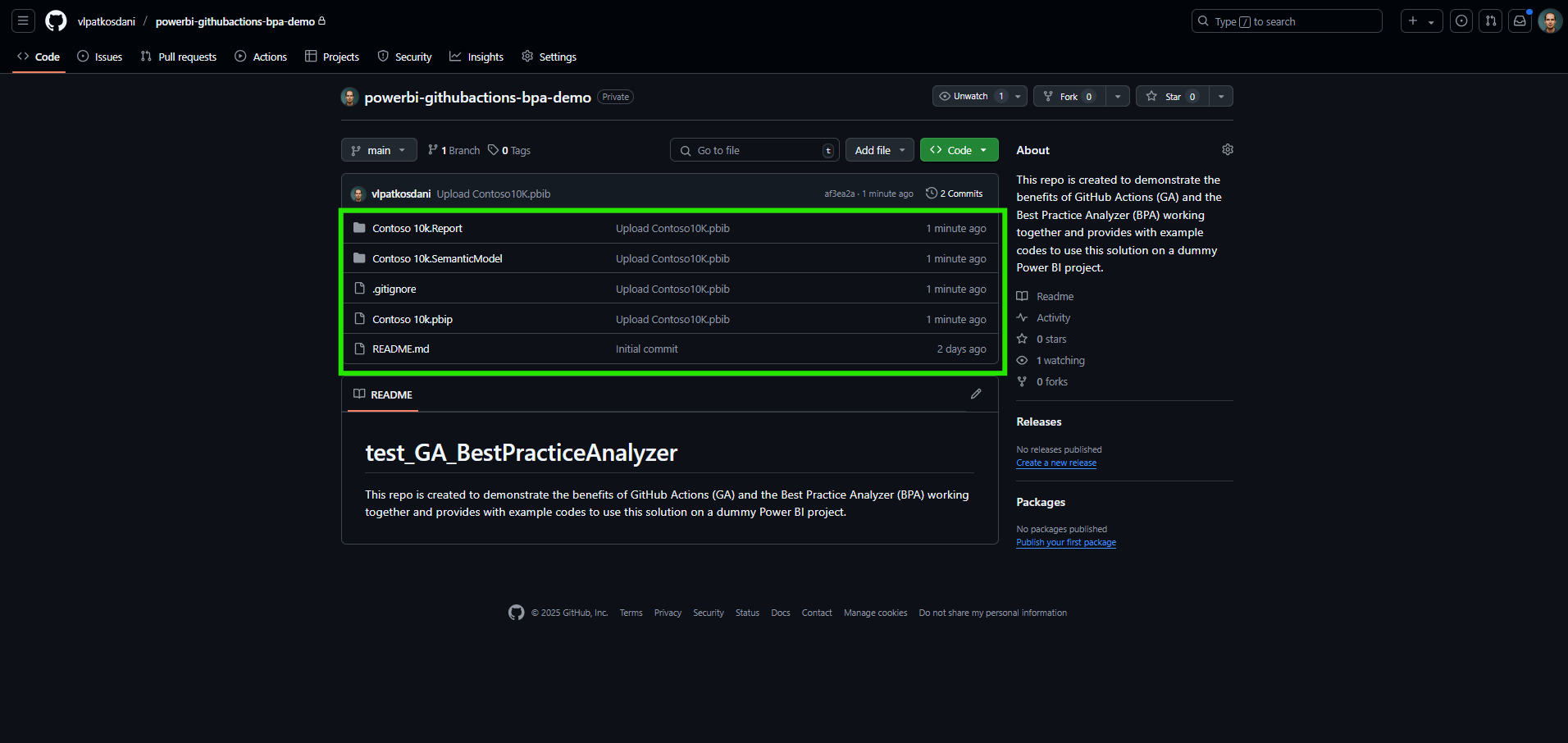The width and height of the screenshot is (1568, 743).
Task: Star the powerbi-githubactions-bpa-demo repository
Action: (1171, 96)
